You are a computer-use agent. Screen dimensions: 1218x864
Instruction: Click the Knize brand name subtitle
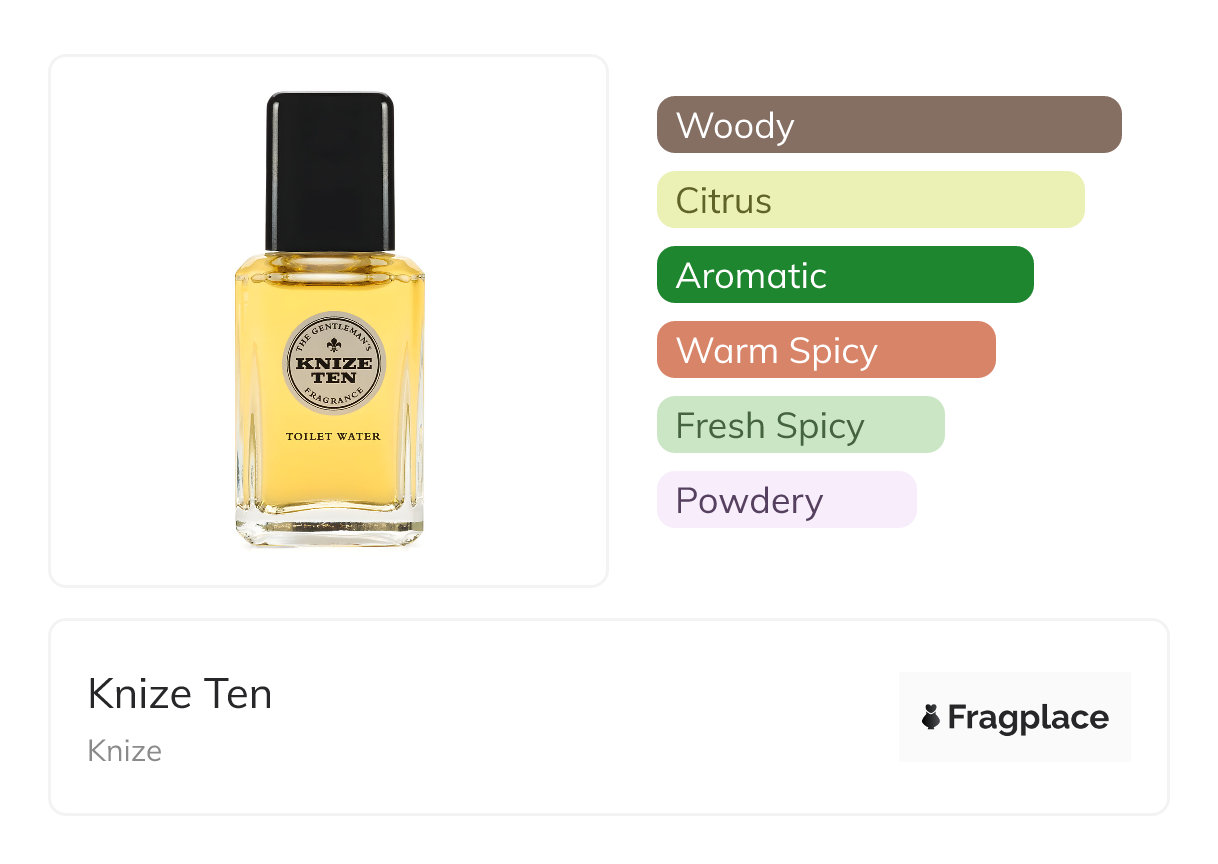click(125, 751)
